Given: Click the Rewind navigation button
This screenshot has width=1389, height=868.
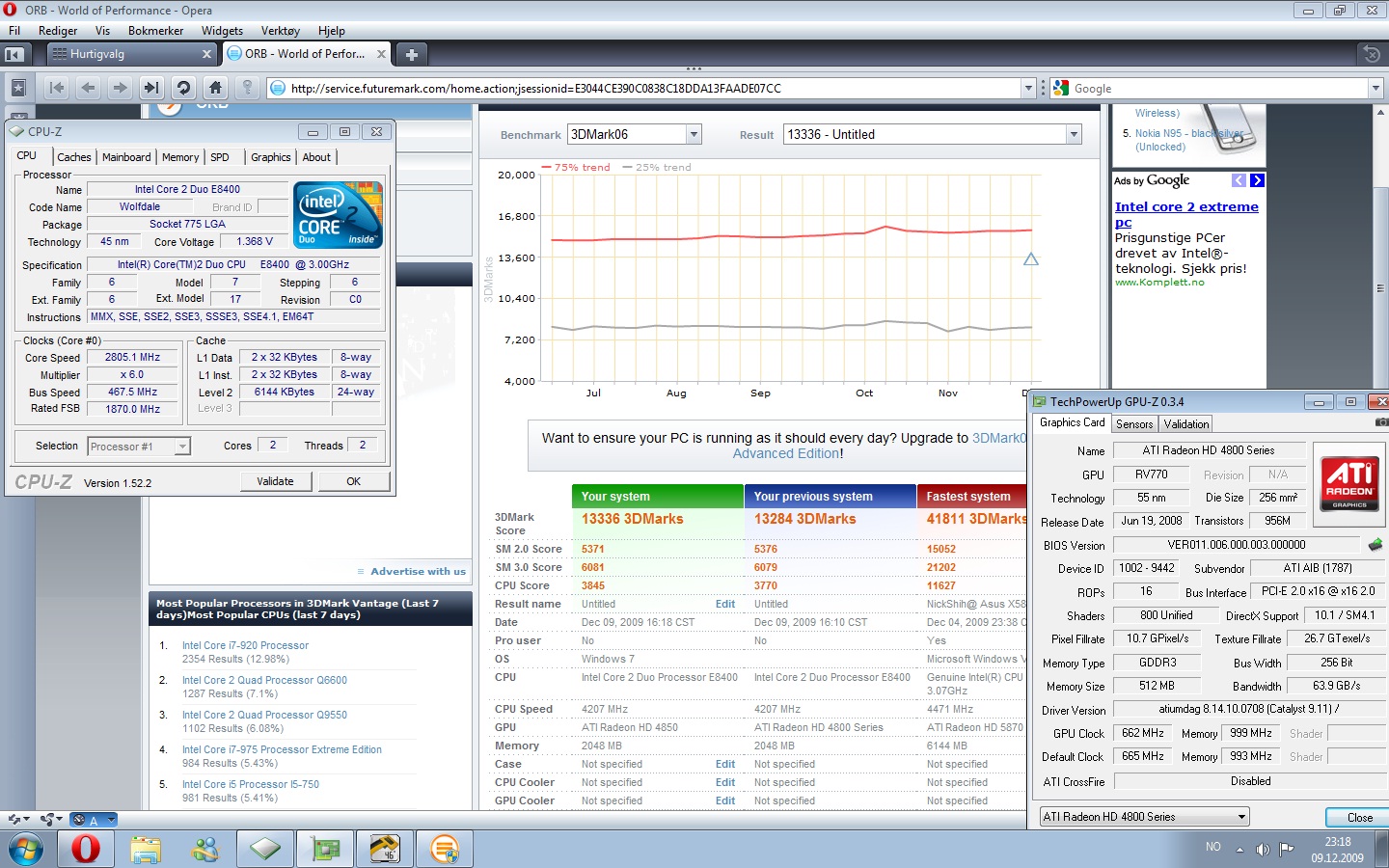Looking at the screenshot, I should [57, 88].
